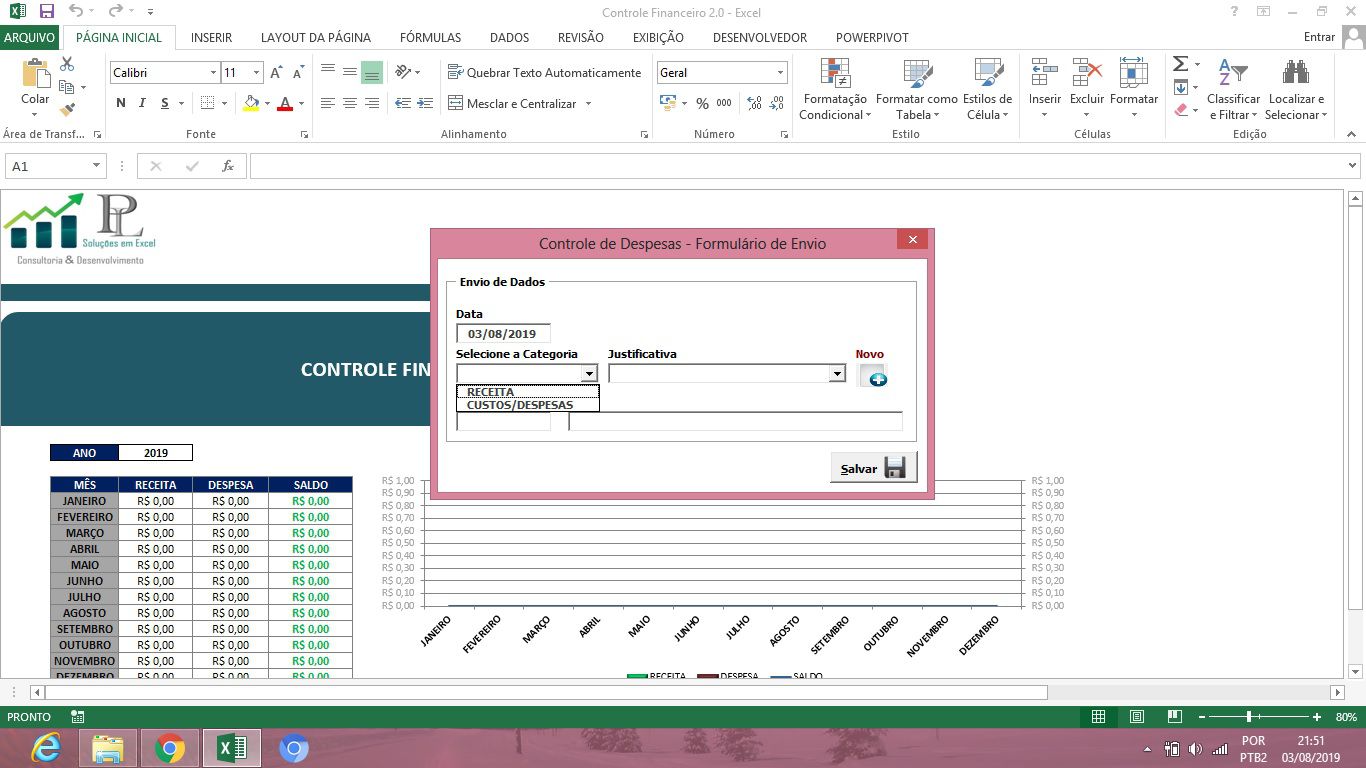Enable Quebrar Texto Automaticamente
The image size is (1366, 768).
tap(544, 73)
